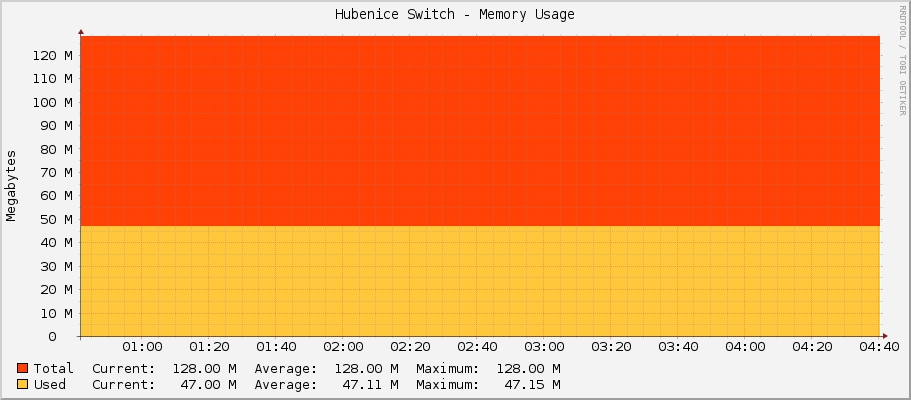Click the yellow Used memory area in graph

tap(480, 281)
